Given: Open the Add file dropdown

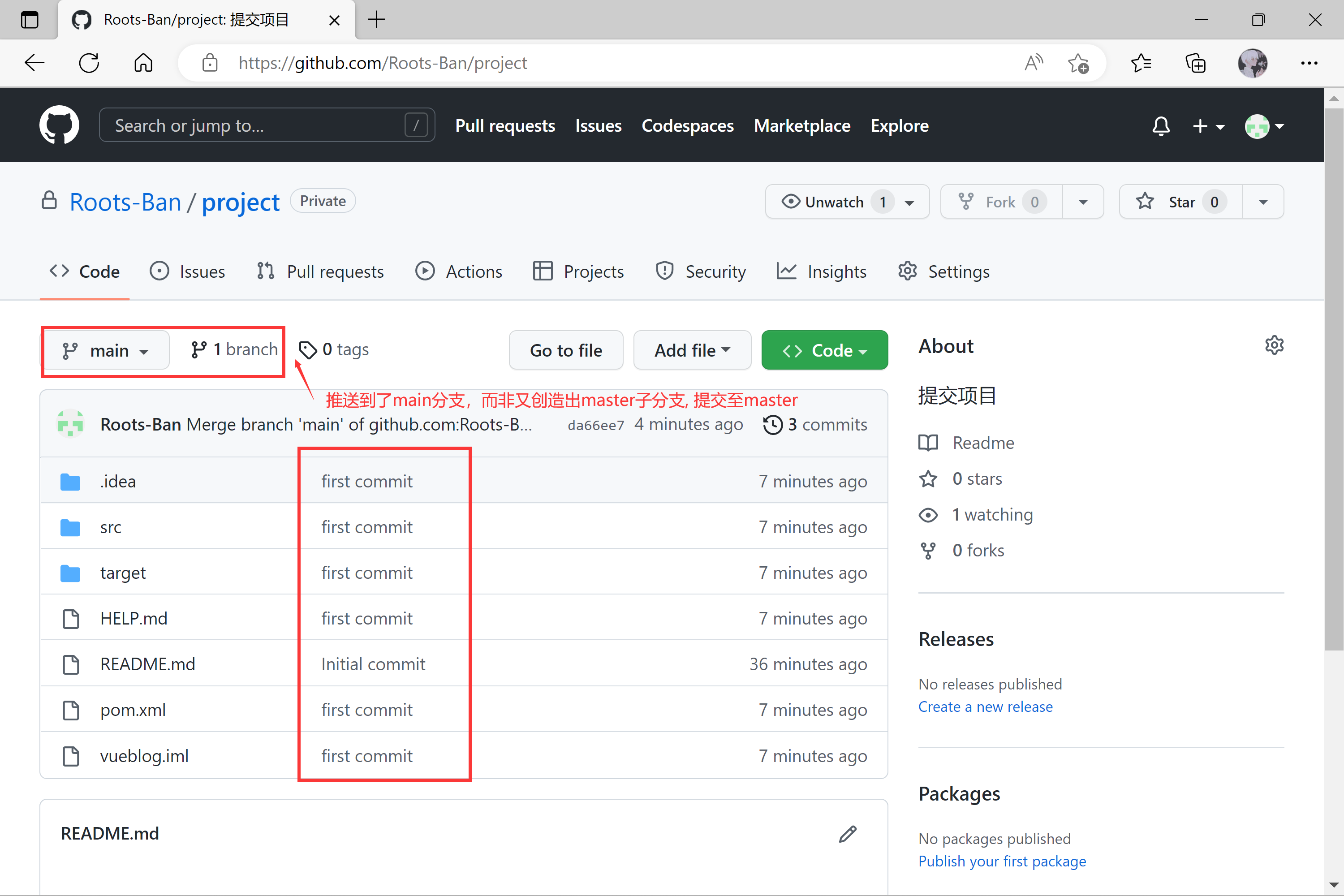Looking at the screenshot, I should (x=692, y=350).
